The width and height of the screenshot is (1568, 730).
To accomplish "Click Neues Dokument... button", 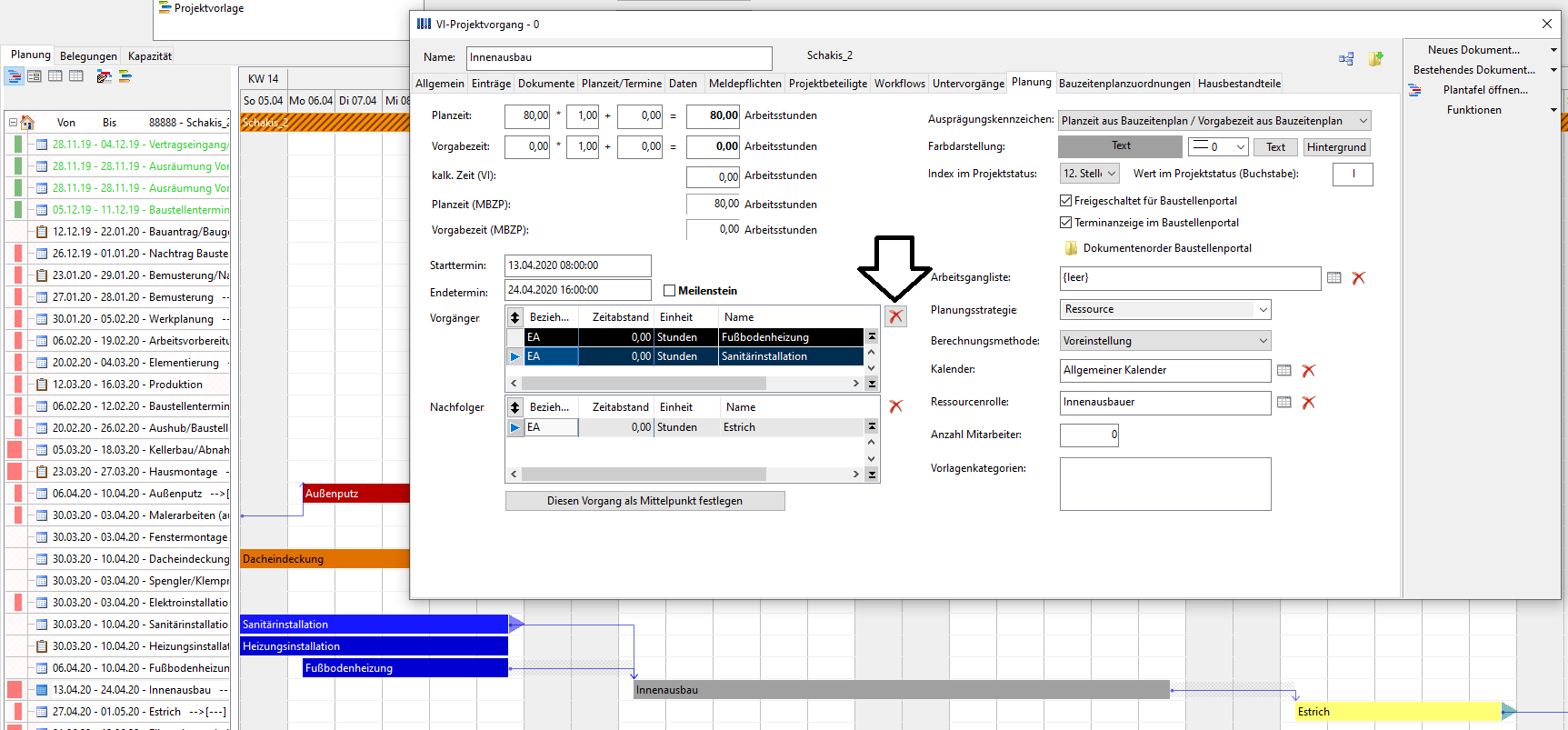I will point(1473,50).
